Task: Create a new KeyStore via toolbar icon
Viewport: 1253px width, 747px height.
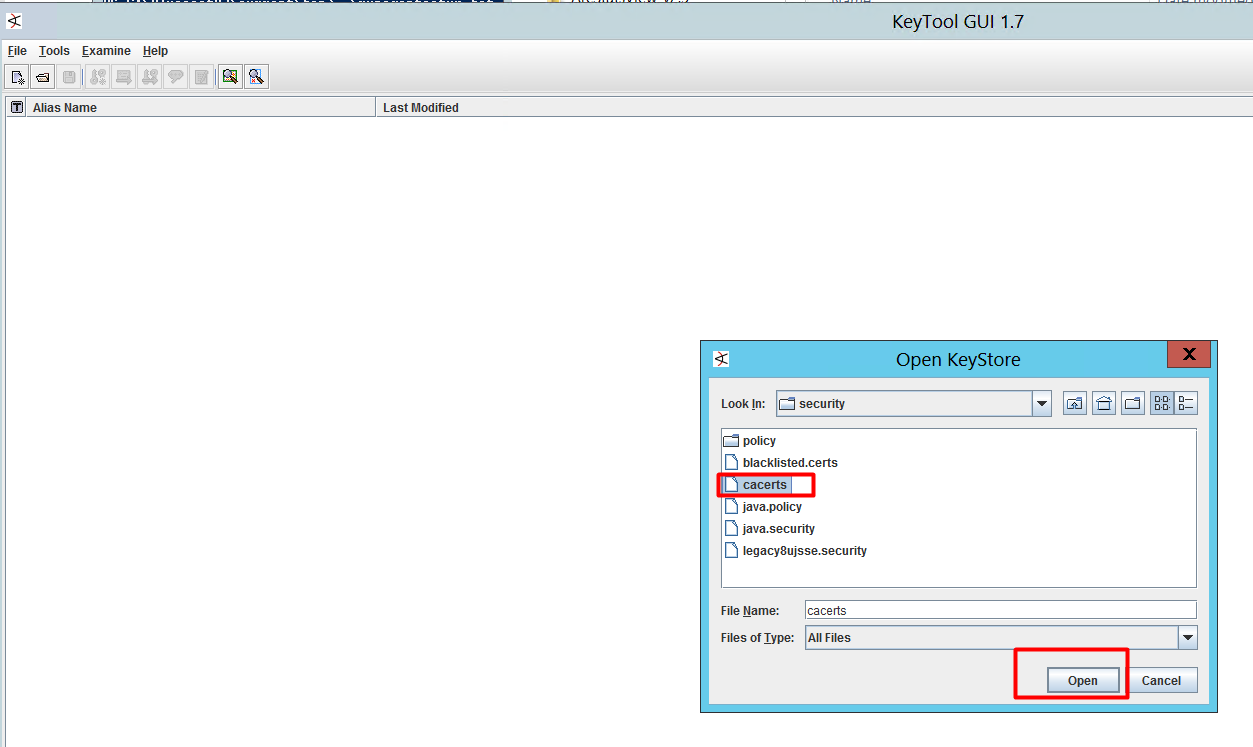Action: coord(17,76)
